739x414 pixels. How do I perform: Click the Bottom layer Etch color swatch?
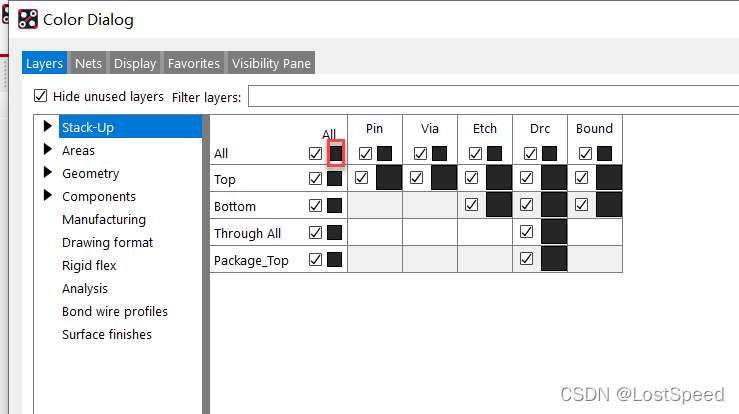point(498,205)
